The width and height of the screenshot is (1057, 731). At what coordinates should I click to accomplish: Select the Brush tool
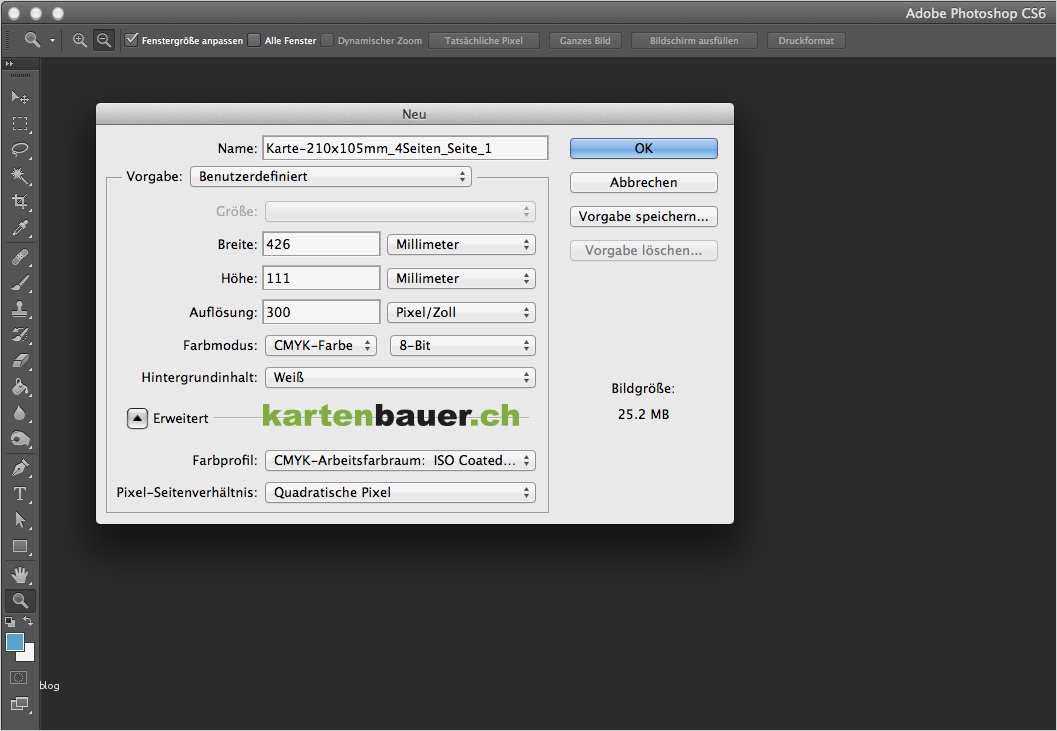tap(20, 283)
